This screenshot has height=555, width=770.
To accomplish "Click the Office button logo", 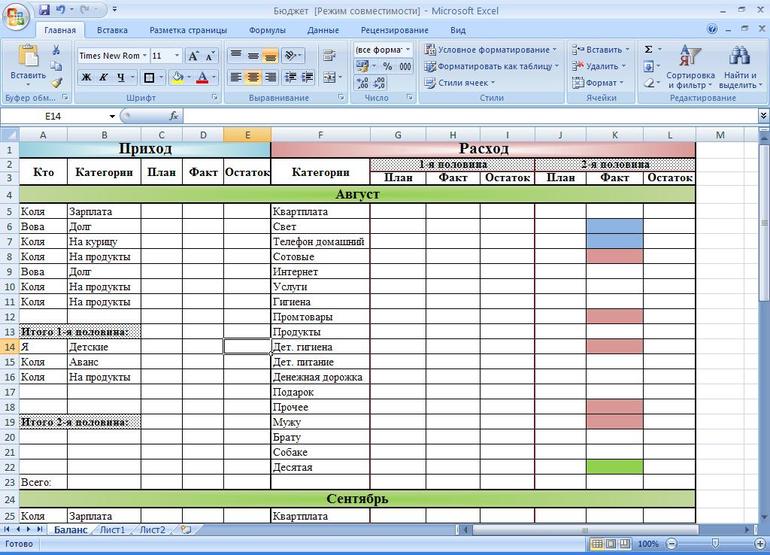I will [17, 19].
